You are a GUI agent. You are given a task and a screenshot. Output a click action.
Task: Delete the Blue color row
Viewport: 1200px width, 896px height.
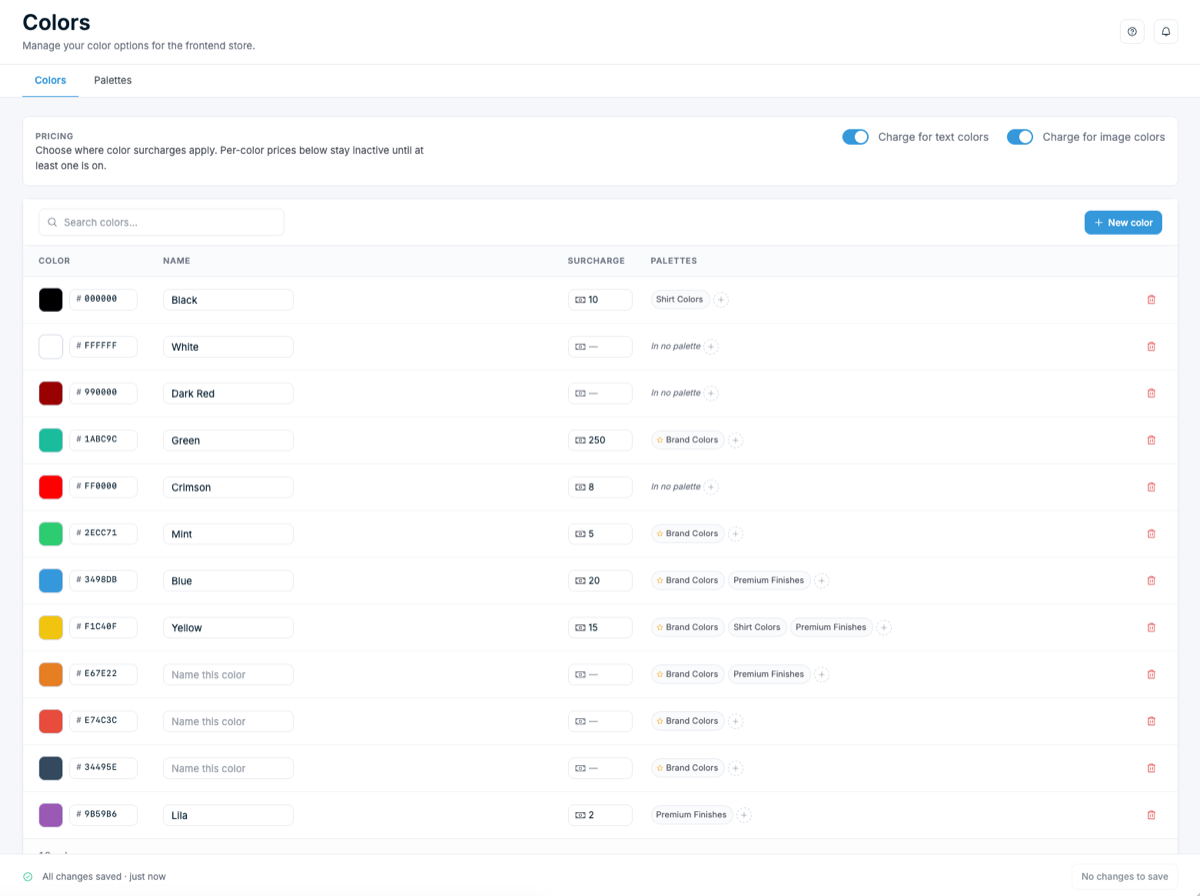(1151, 580)
